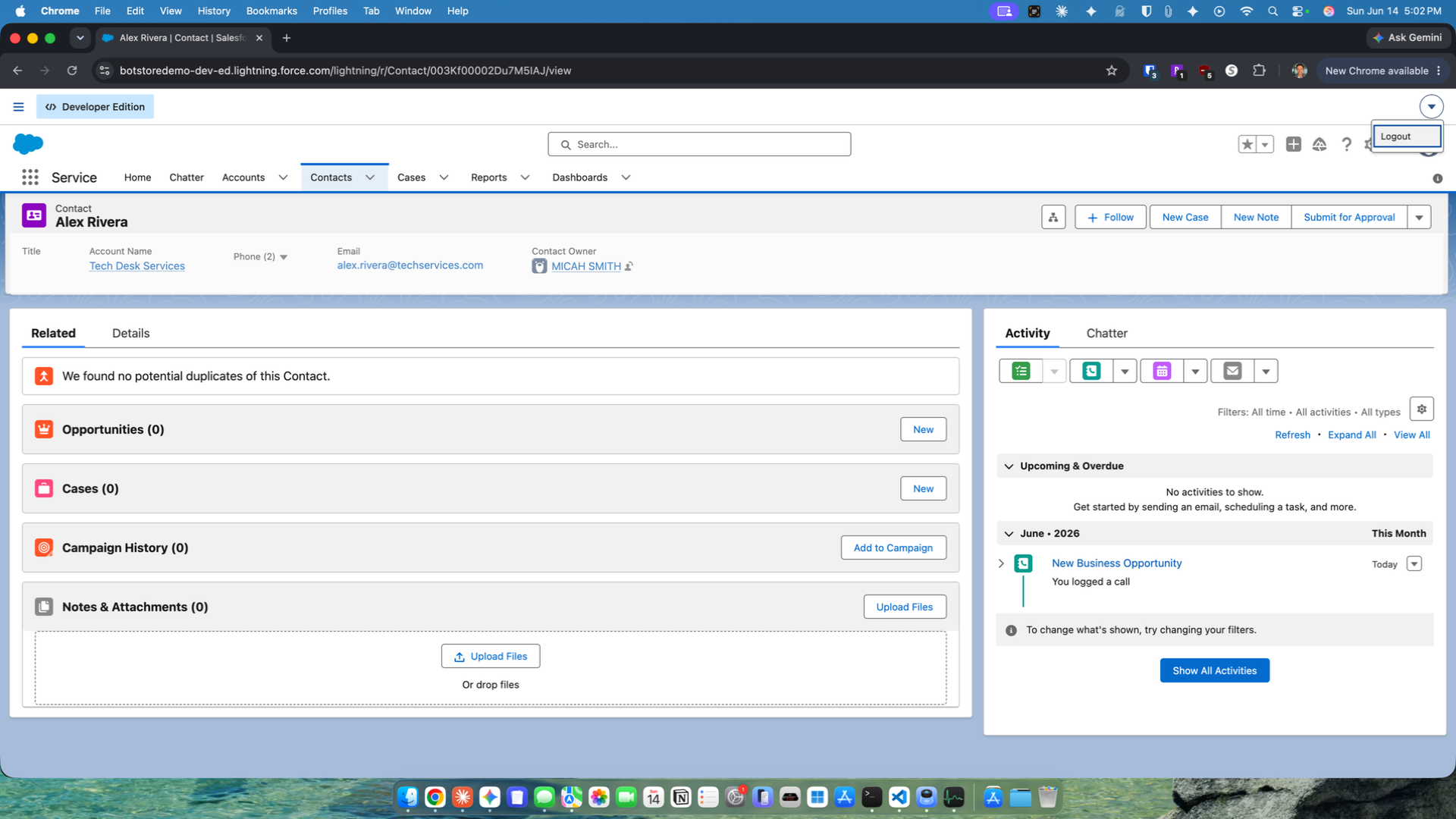The width and height of the screenshot is (1456, 819).
Task: Open the Trailhead guidance center icon
Action: pyautogui.click(x=1319, y=144)
